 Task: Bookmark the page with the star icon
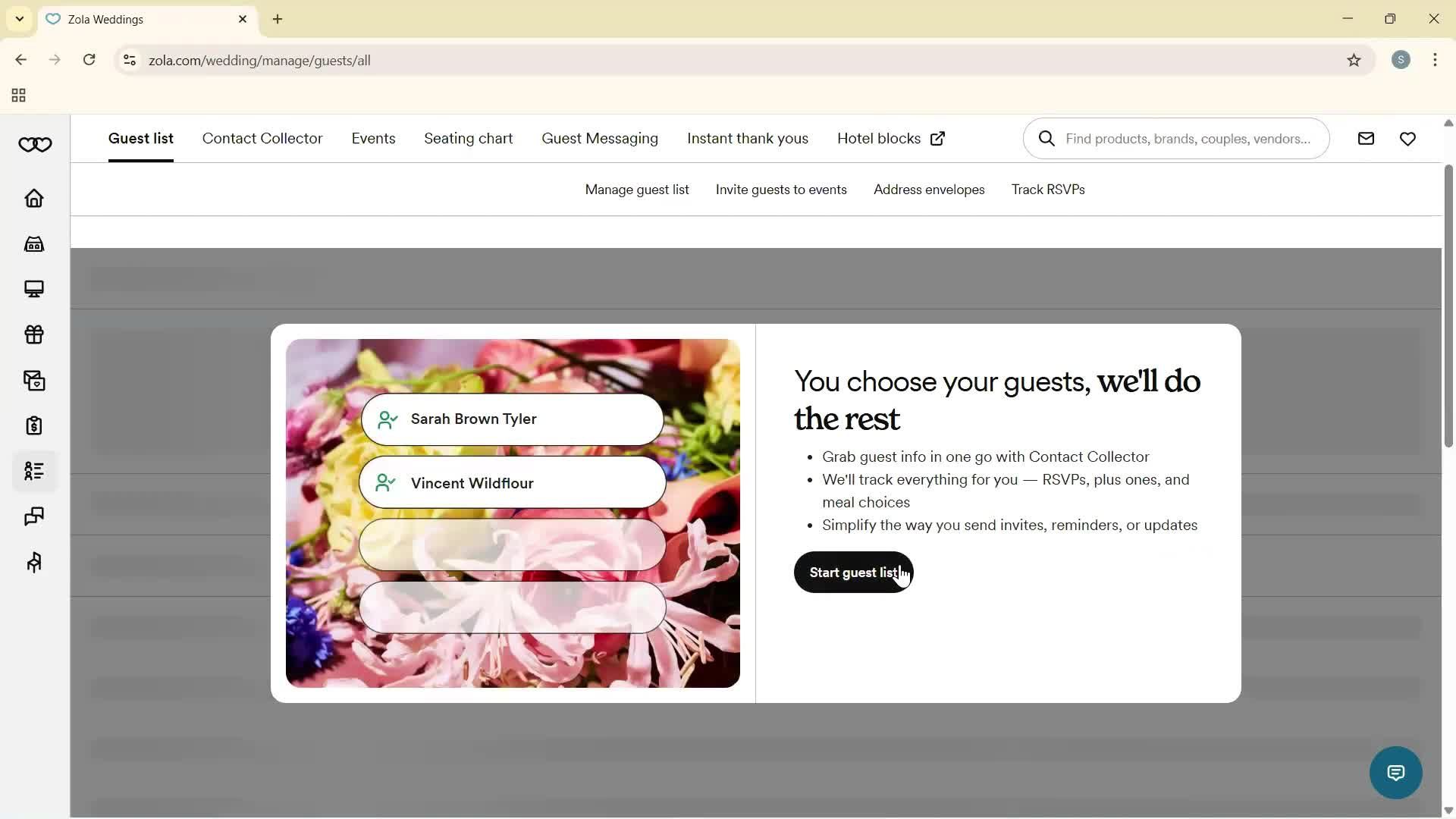(1355, 60)
